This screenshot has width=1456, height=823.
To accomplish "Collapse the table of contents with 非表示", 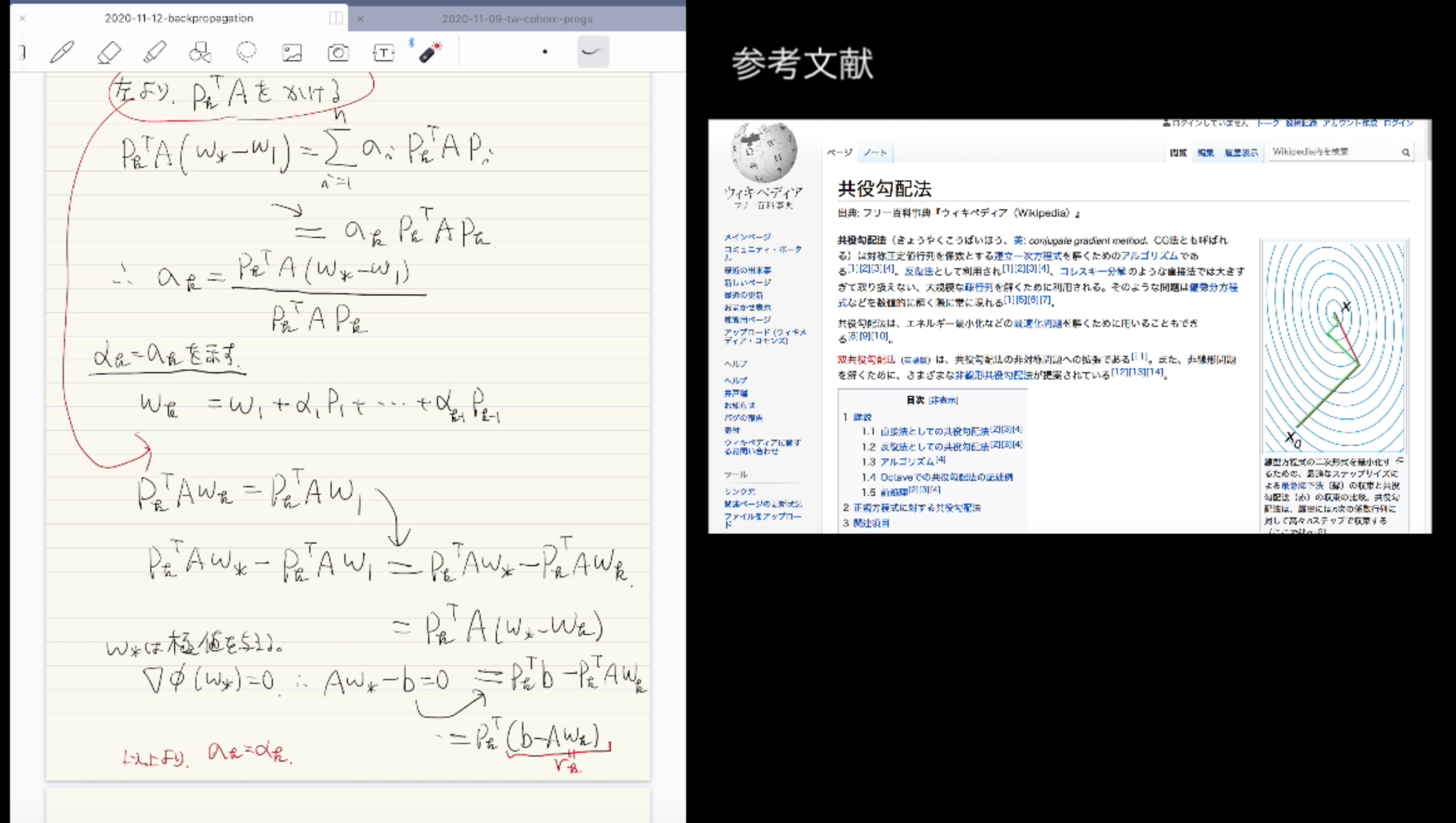I will click(x=943, y=400).
